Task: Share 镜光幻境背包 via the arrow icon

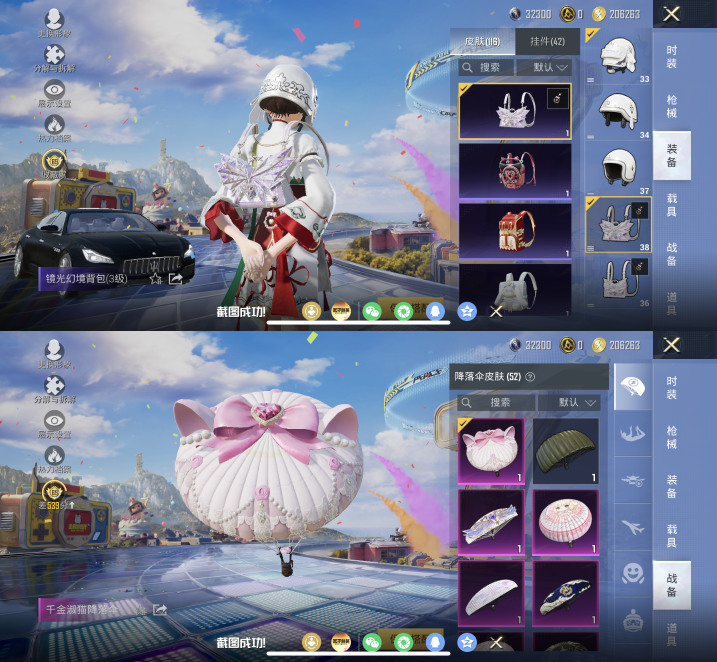Action: coord(176,278)
